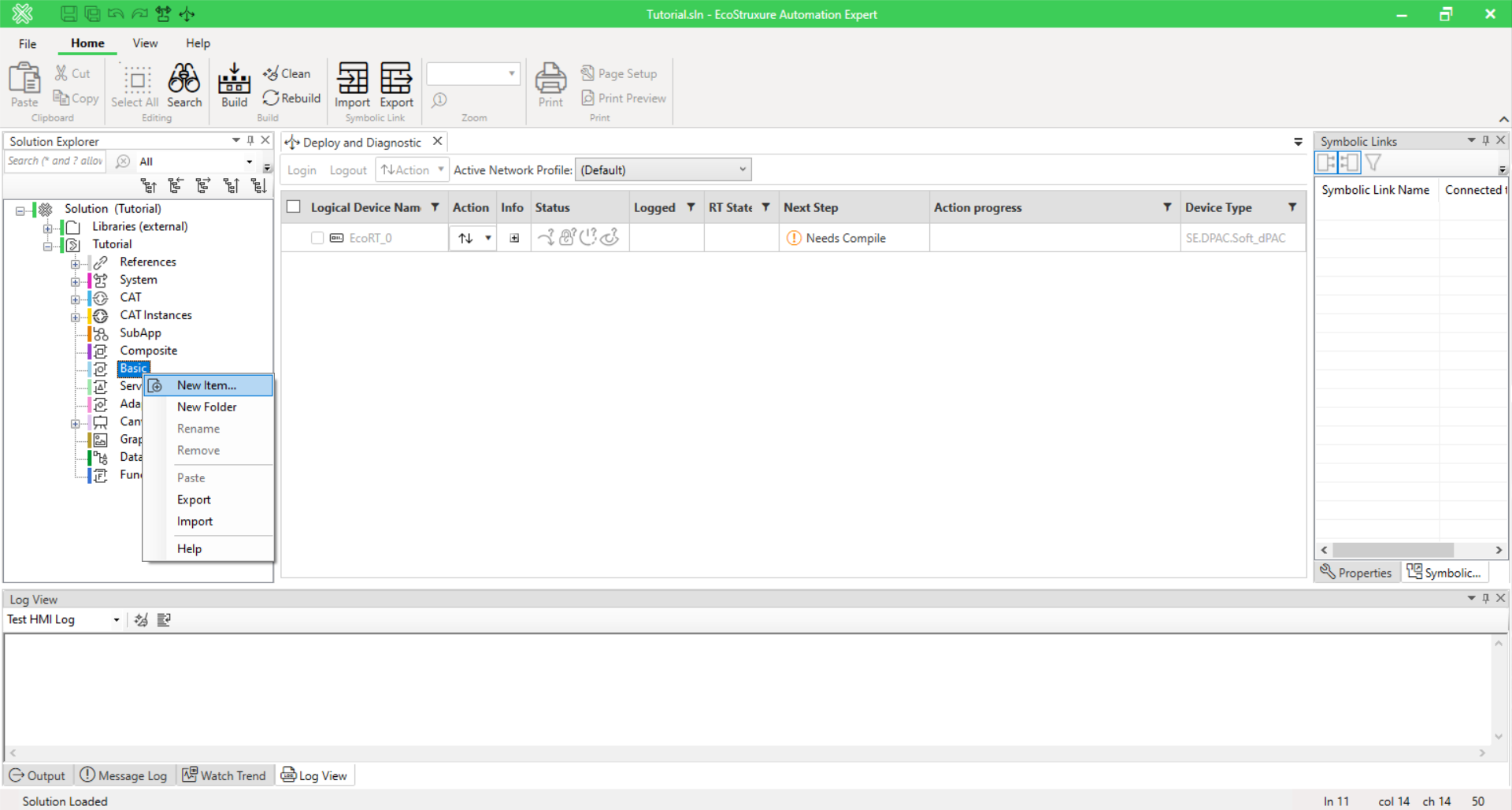This screenshot has width=1512, height=810.
Task: Select the Composite tree item
Action: pyautogui.click(x=148, y=351)
